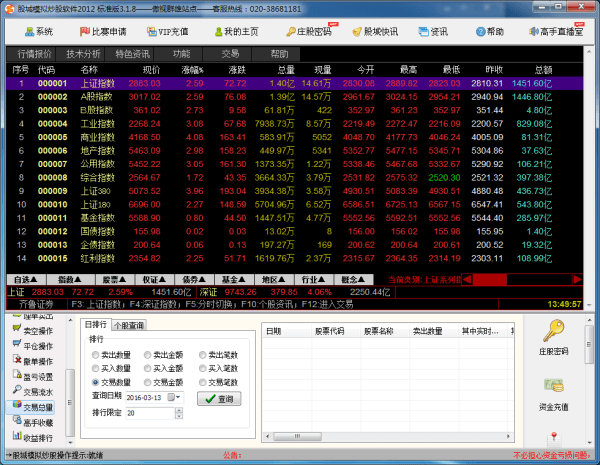The image size is (600, 465).
Task: Click the 庄股密码 key icon in right panel
Action: pyautogui.click(x=552, y=337)
